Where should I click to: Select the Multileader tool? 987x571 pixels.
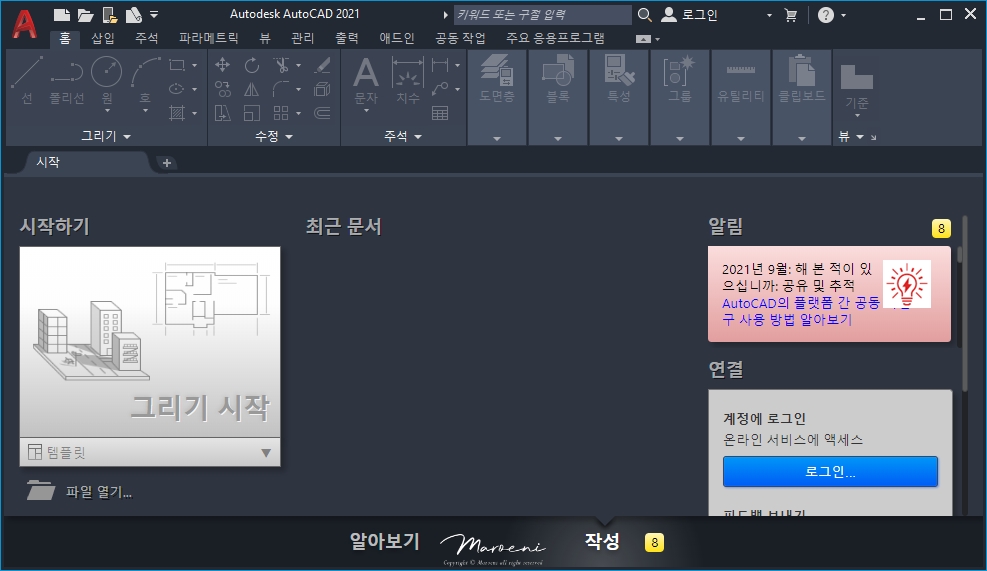point(440,89)
